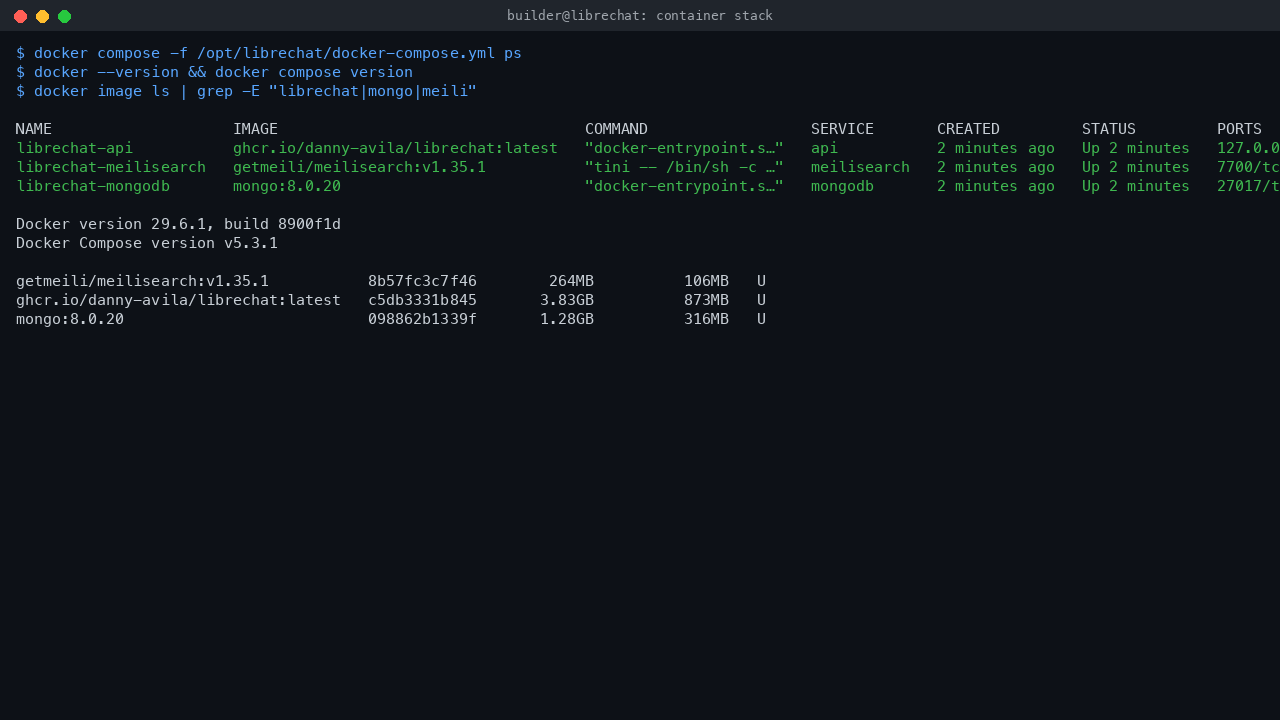Click the port value starting 127.0.0
The image size is (1280, 720).
click(1248, 148)
